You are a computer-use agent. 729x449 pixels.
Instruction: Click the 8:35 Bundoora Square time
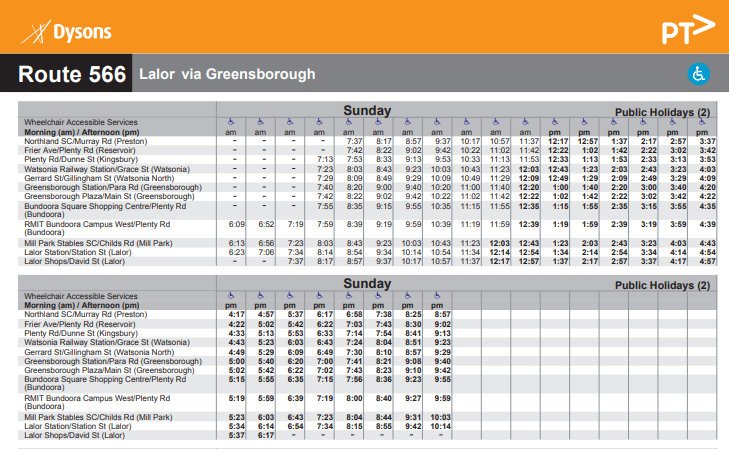tap(355, 206)
